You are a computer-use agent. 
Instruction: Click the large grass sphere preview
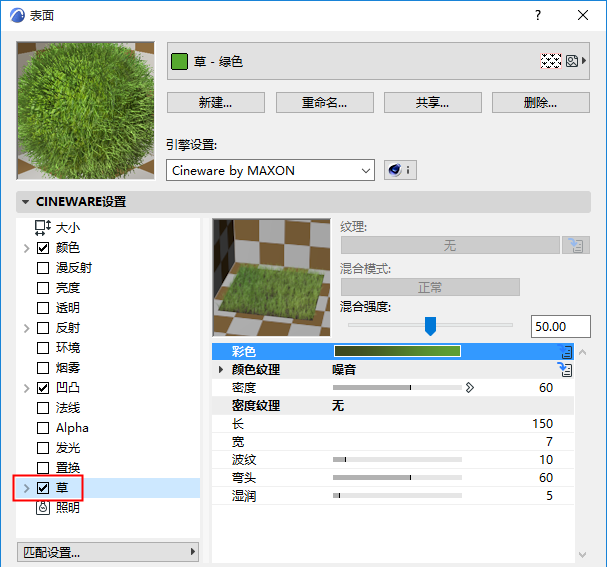point(86,111)
